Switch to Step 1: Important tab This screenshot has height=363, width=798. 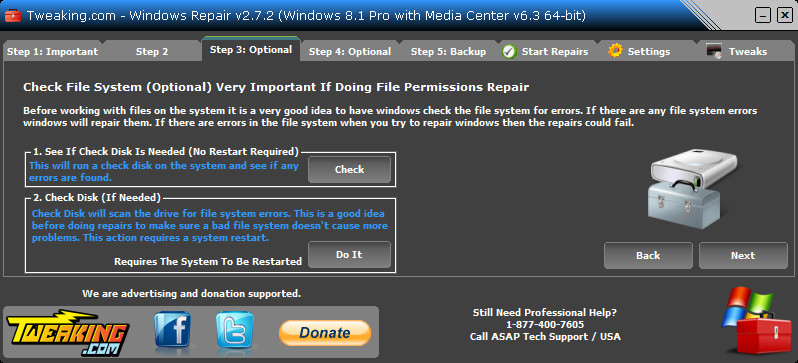coord(52,51)
